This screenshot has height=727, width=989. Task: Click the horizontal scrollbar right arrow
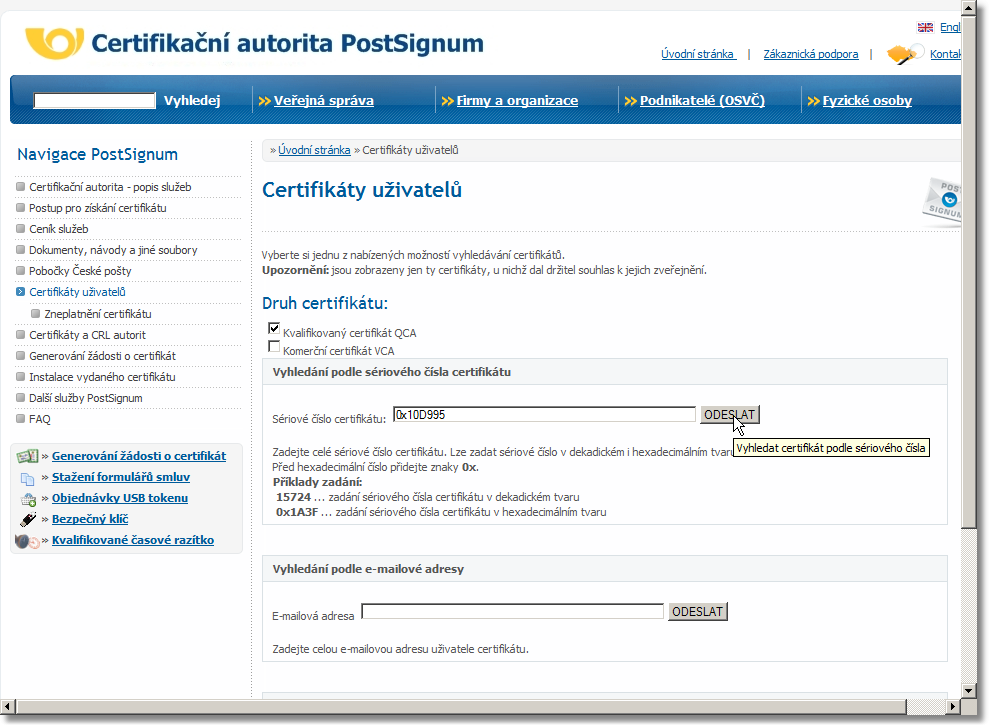click(x=954, y=706)
